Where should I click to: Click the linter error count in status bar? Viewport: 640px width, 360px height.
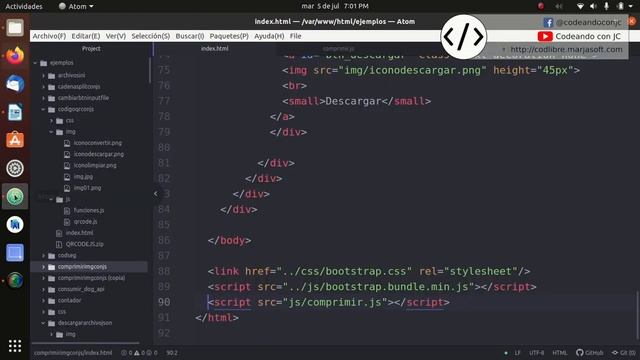(x=127, y=353)
